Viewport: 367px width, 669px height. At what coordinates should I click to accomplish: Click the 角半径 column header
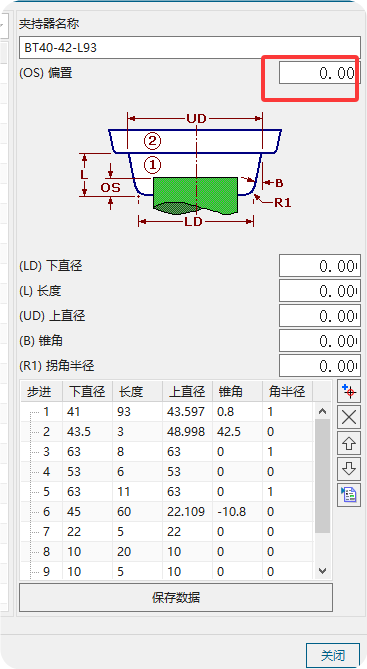[x=287, y=392]
